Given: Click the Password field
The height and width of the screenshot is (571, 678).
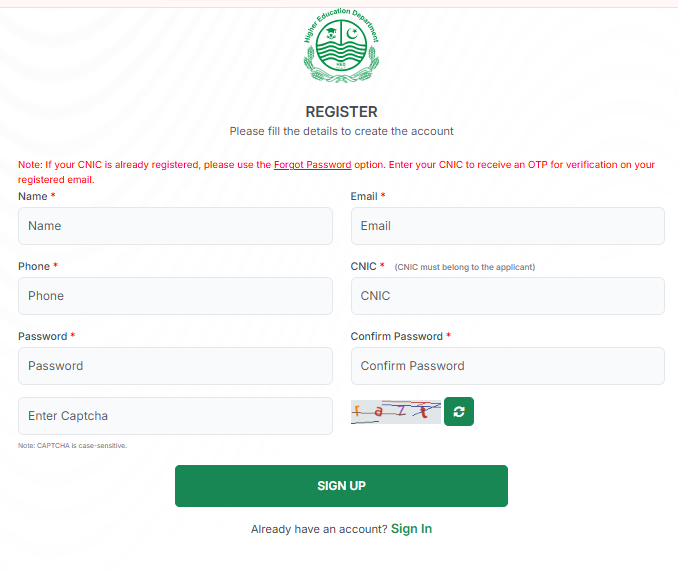Looking at the screenshot, I should (x=175, y=366).
